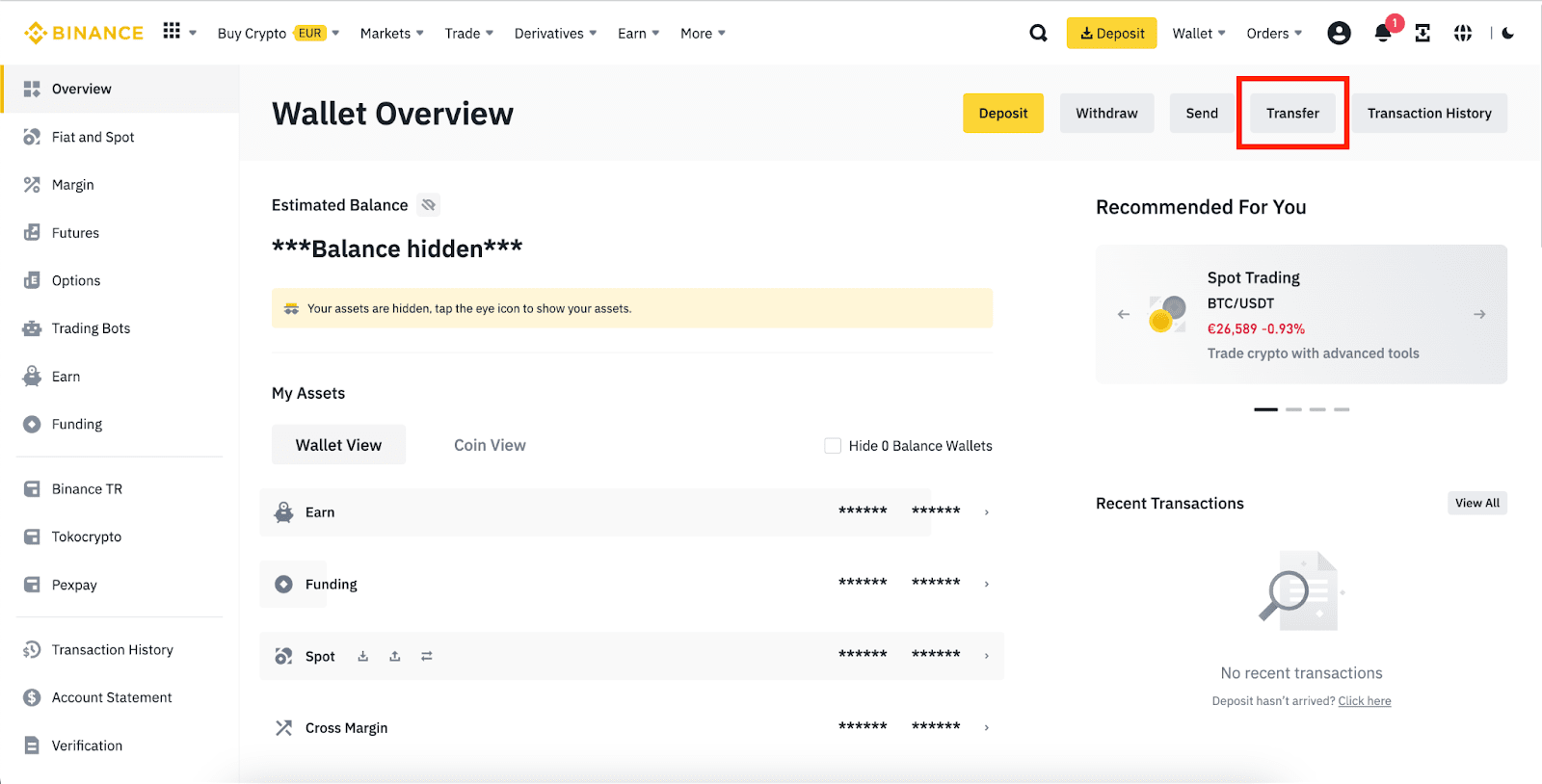Open Transaction History button at top
Screen dimensions: 1542x784
pyautogui.click(x=1429, y=113)
